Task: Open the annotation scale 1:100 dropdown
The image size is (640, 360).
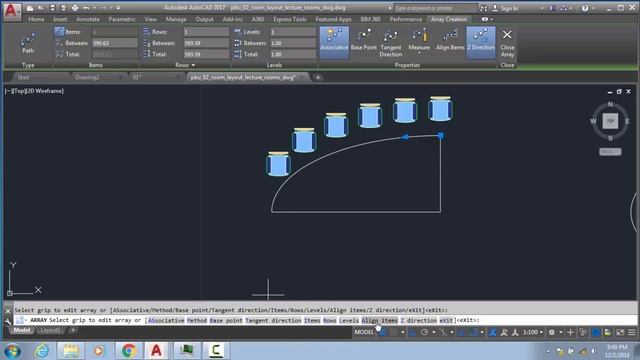Action: 533,332
